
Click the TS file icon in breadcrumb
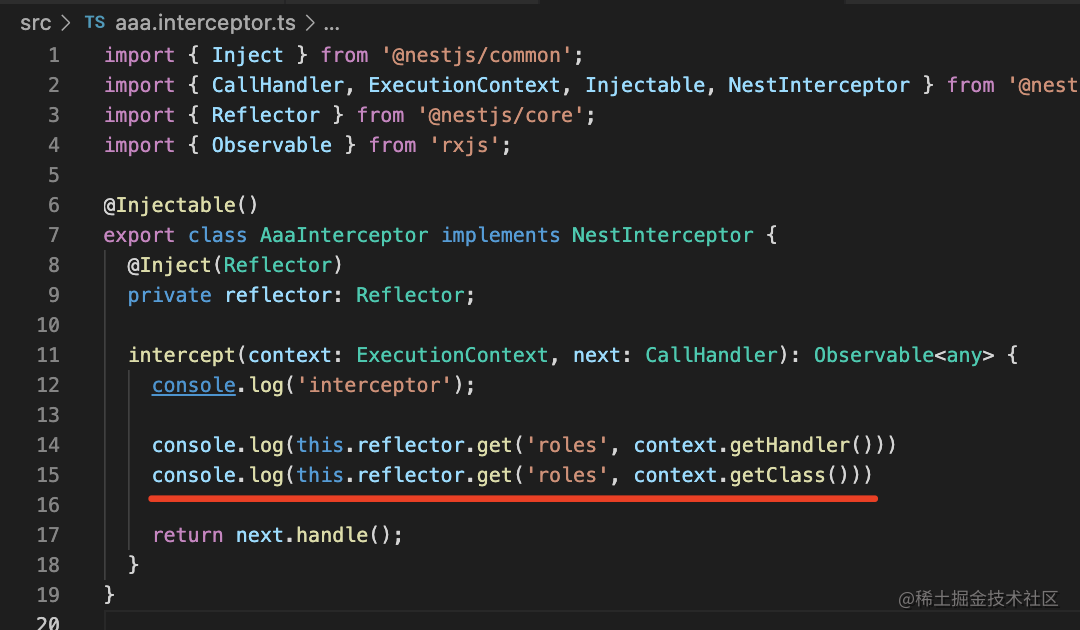click(x=95, y=22)
